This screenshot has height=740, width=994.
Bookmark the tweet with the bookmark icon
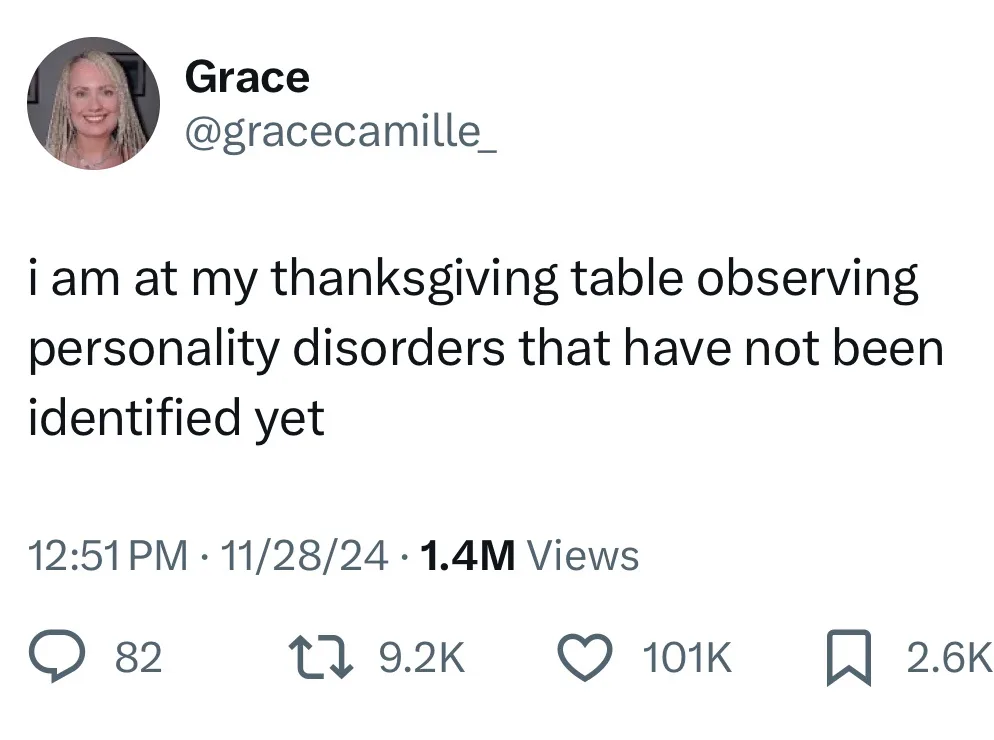click(849, 658)
